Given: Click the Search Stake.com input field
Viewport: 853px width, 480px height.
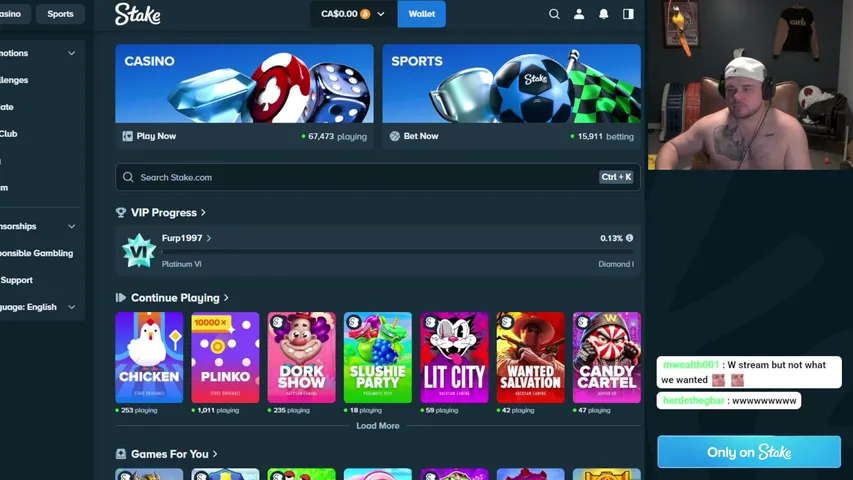Looking at the screenshot, I should click(x=378, y=177).
